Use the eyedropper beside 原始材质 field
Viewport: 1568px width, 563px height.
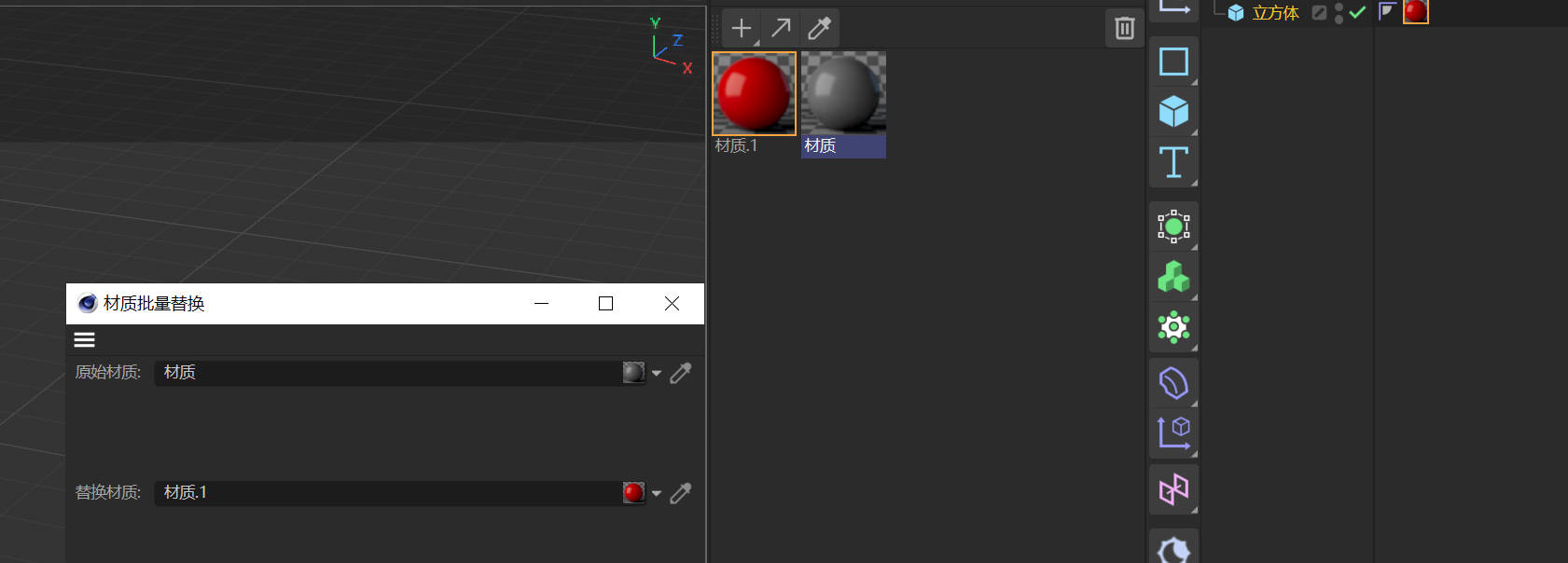pos(681,373)
